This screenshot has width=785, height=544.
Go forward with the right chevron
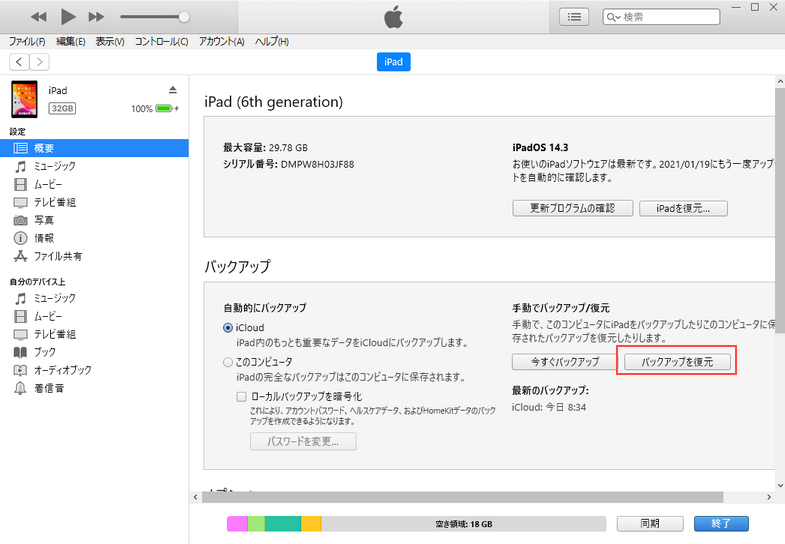[39, 62]
